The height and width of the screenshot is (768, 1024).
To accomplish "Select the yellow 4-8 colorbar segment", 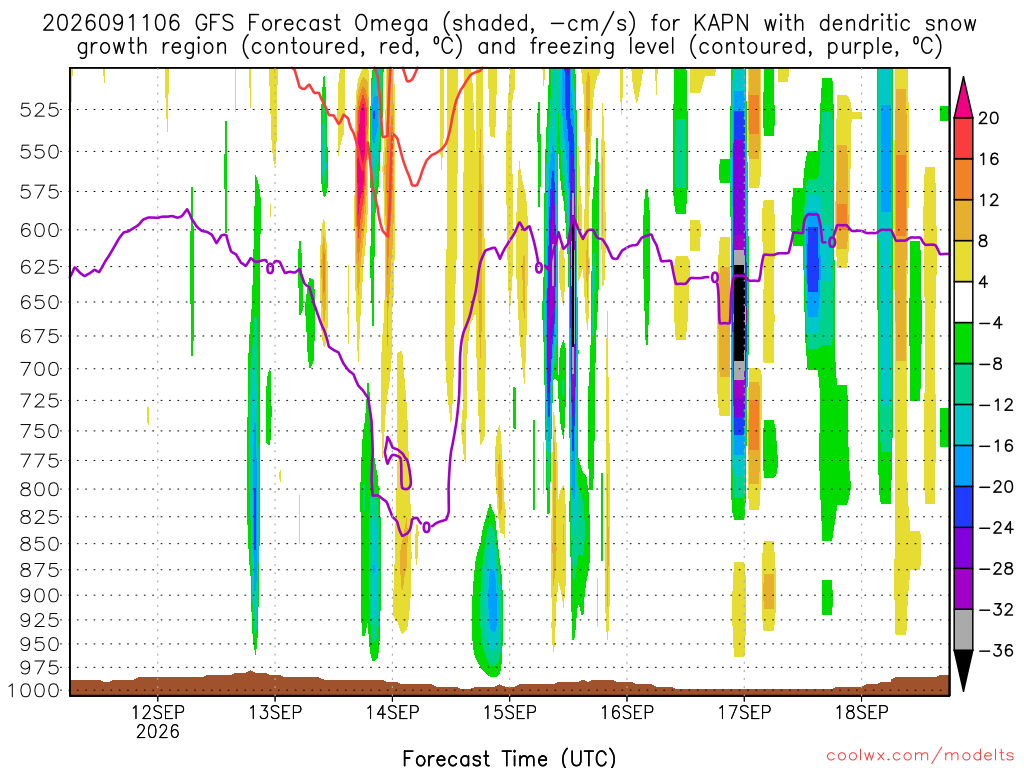I will 963,261.
